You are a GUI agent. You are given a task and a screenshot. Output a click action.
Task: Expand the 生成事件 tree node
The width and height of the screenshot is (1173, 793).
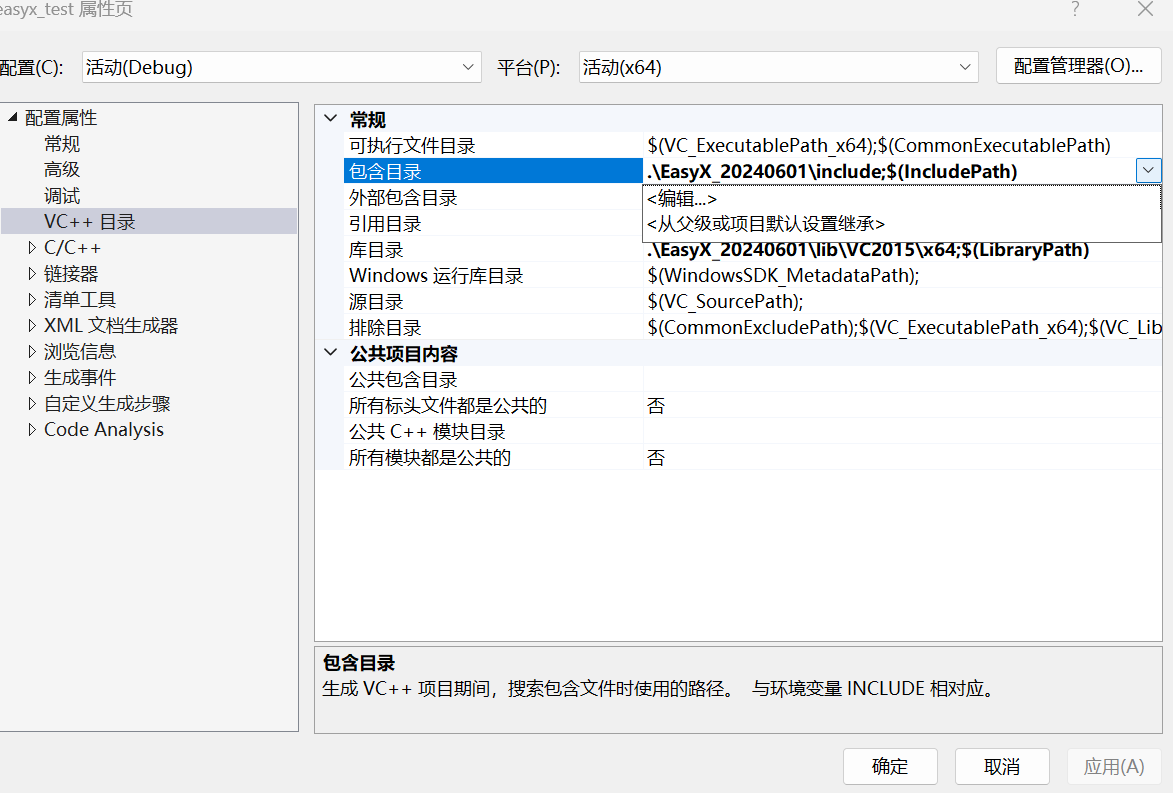[32, 378]
